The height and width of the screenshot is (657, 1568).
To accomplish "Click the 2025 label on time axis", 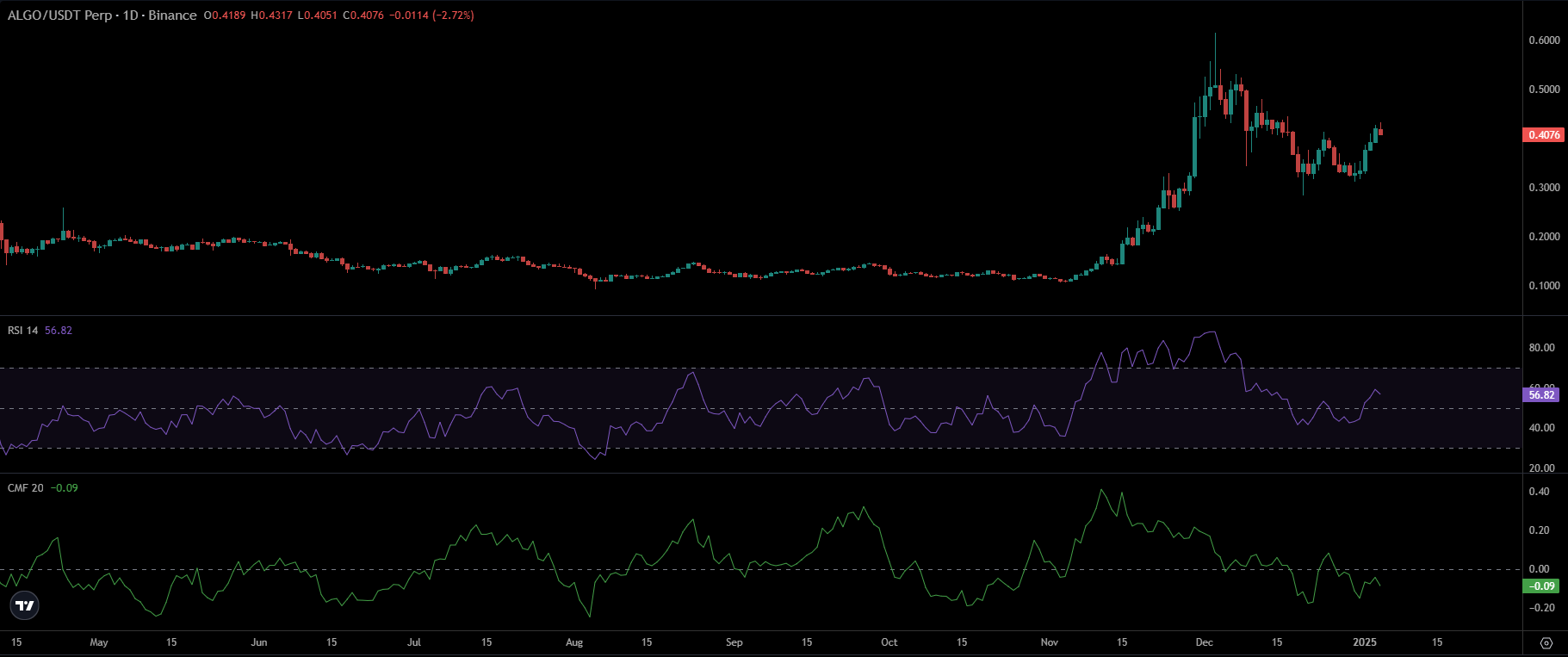I will click(1365, 642).
